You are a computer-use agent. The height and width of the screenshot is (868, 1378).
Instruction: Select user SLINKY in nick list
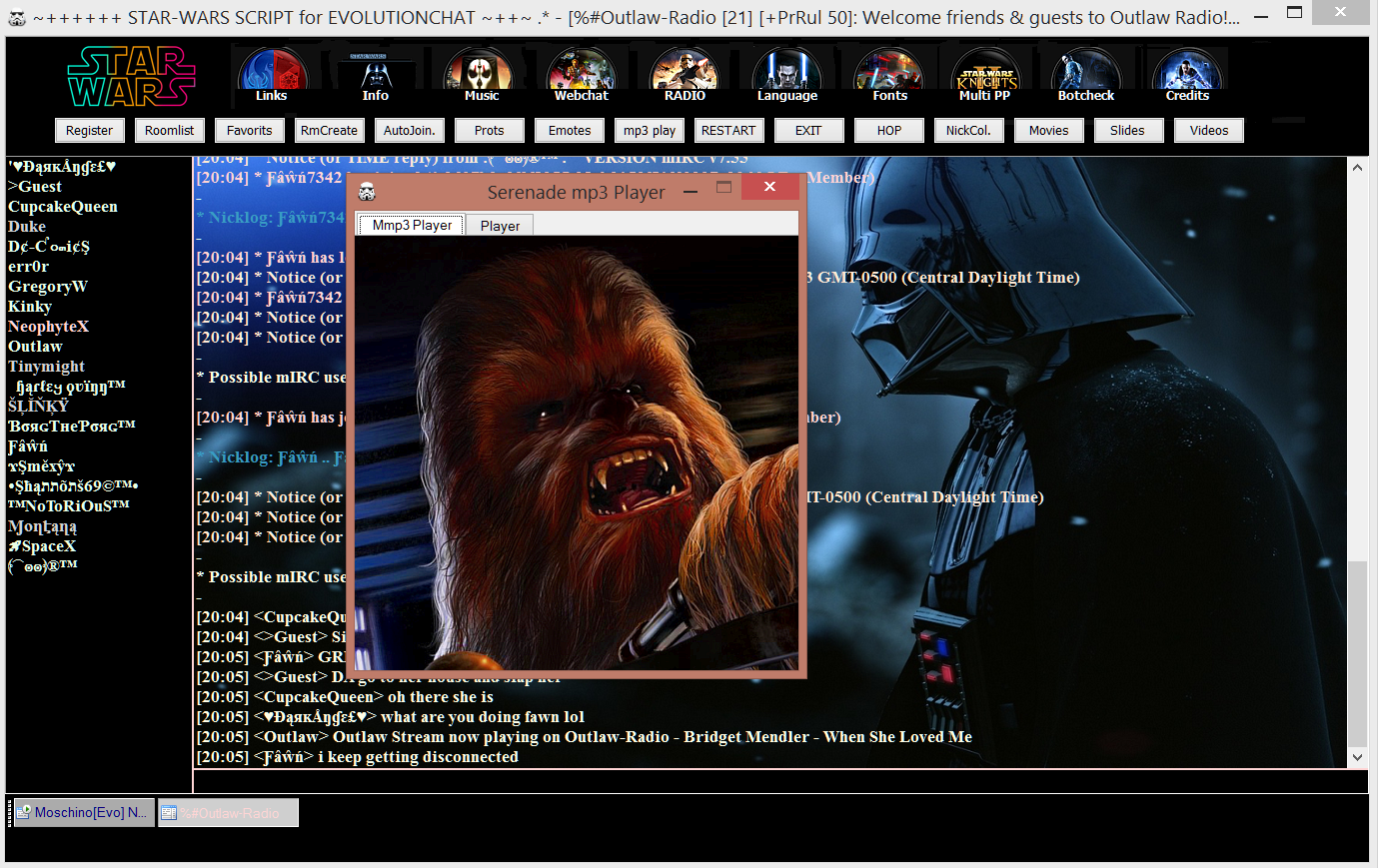[x=38, y=407]
